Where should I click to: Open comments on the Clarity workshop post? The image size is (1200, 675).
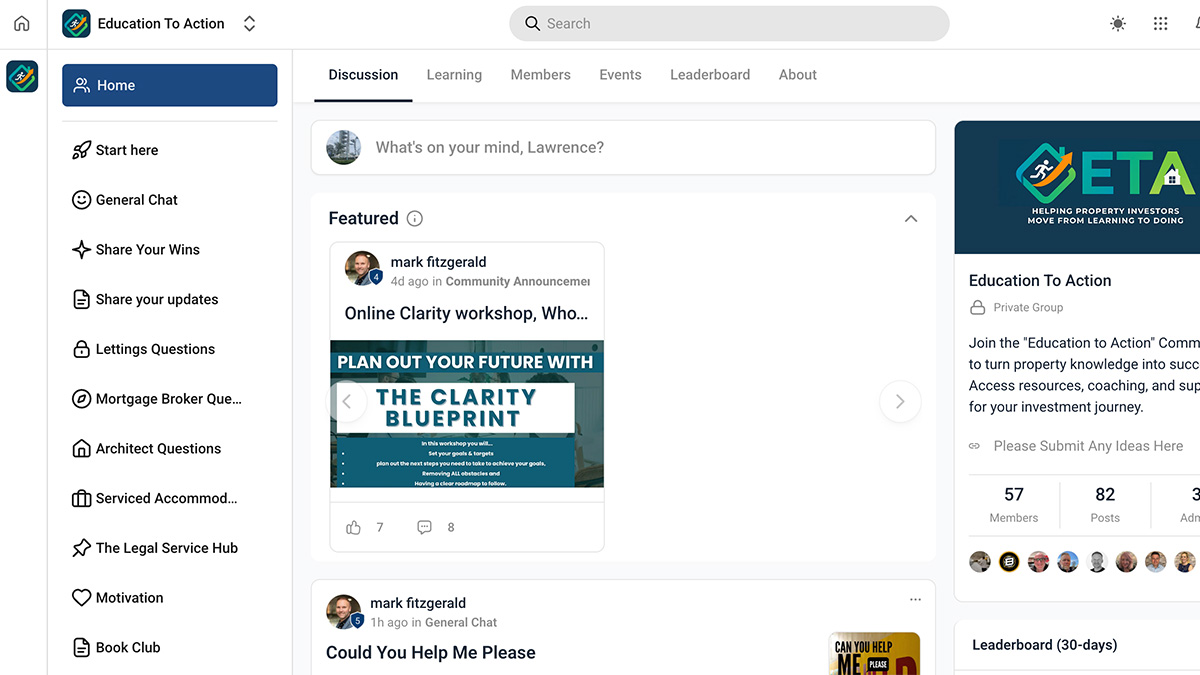(x=424, y=527)
